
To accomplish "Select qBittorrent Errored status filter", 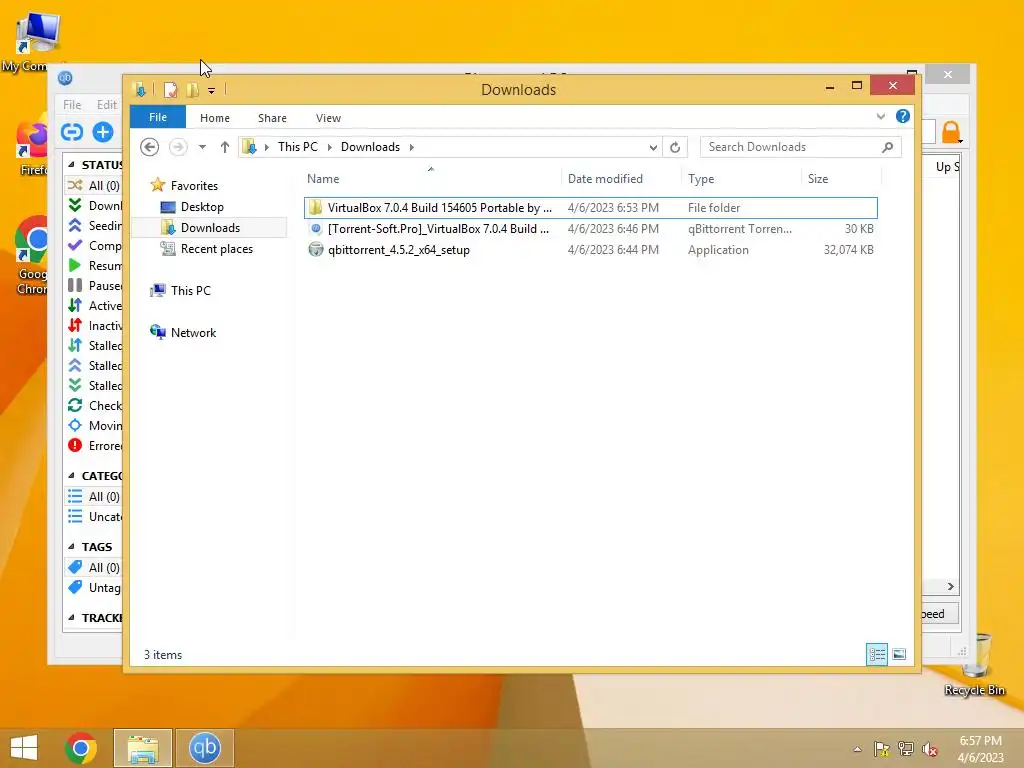I will 94,445.
